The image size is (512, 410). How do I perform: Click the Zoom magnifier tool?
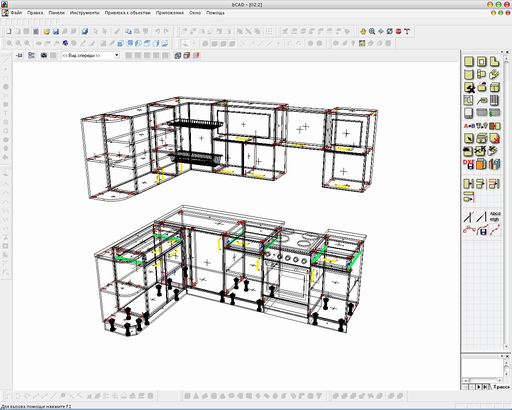372,31
